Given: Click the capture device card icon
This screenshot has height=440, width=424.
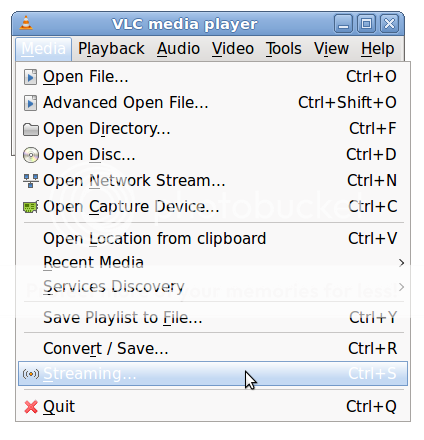Looking at the screenshot, I should tap(31, 207).
